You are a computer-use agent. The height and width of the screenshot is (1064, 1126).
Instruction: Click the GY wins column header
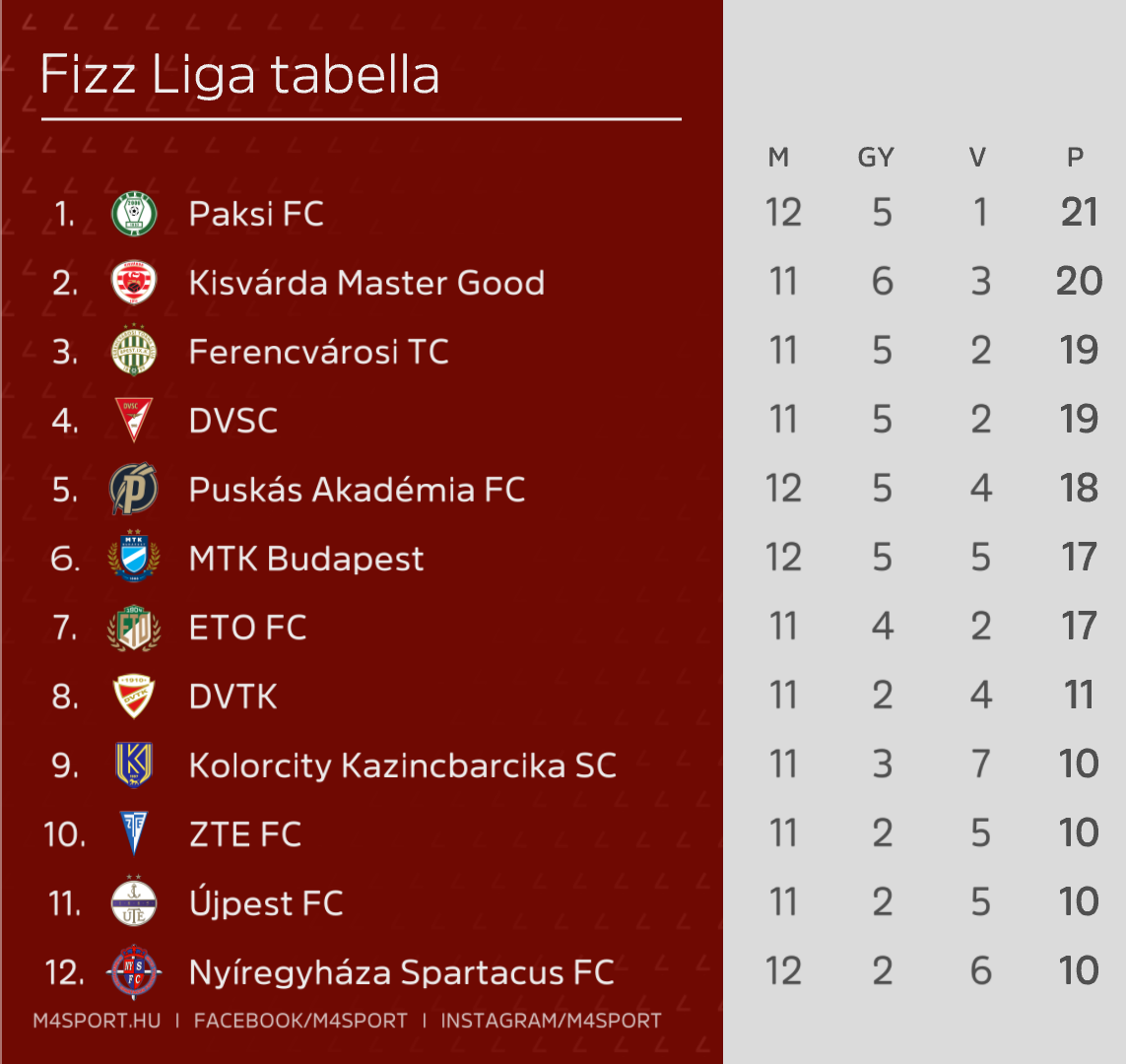click(876, 157)
